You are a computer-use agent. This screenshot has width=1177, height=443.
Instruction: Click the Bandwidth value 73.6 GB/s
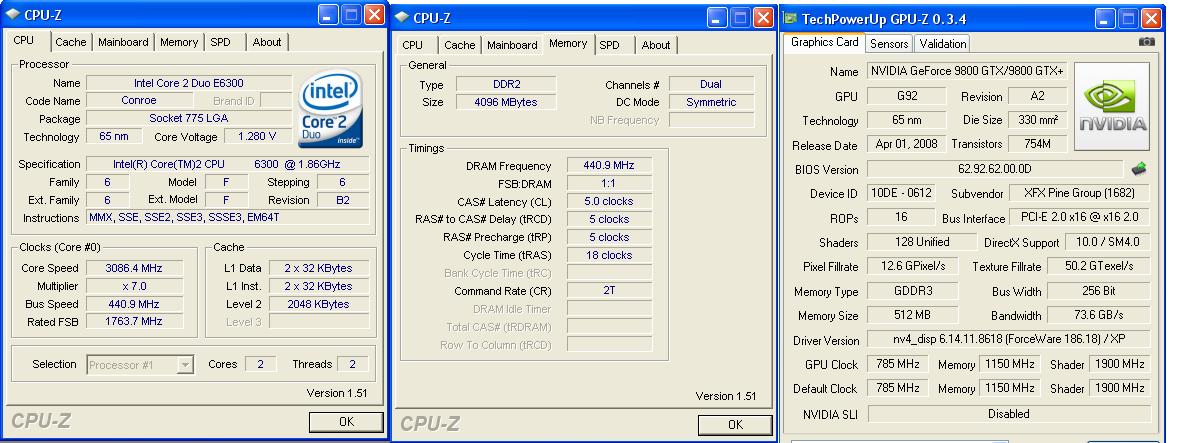tap(1097, 315)
